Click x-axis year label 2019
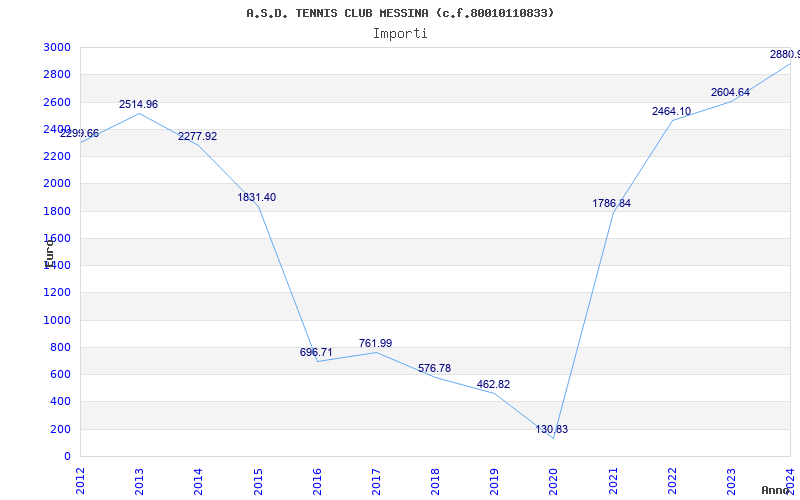 494,481
